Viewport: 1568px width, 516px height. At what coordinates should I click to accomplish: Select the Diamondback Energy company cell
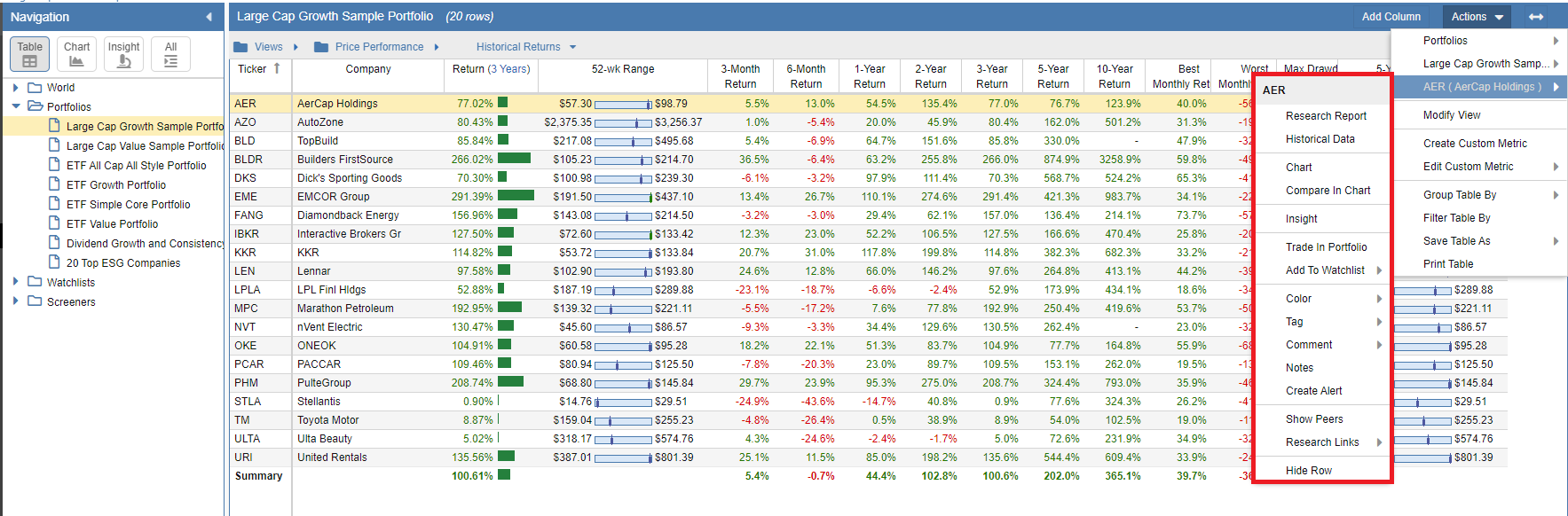point(368,215)
